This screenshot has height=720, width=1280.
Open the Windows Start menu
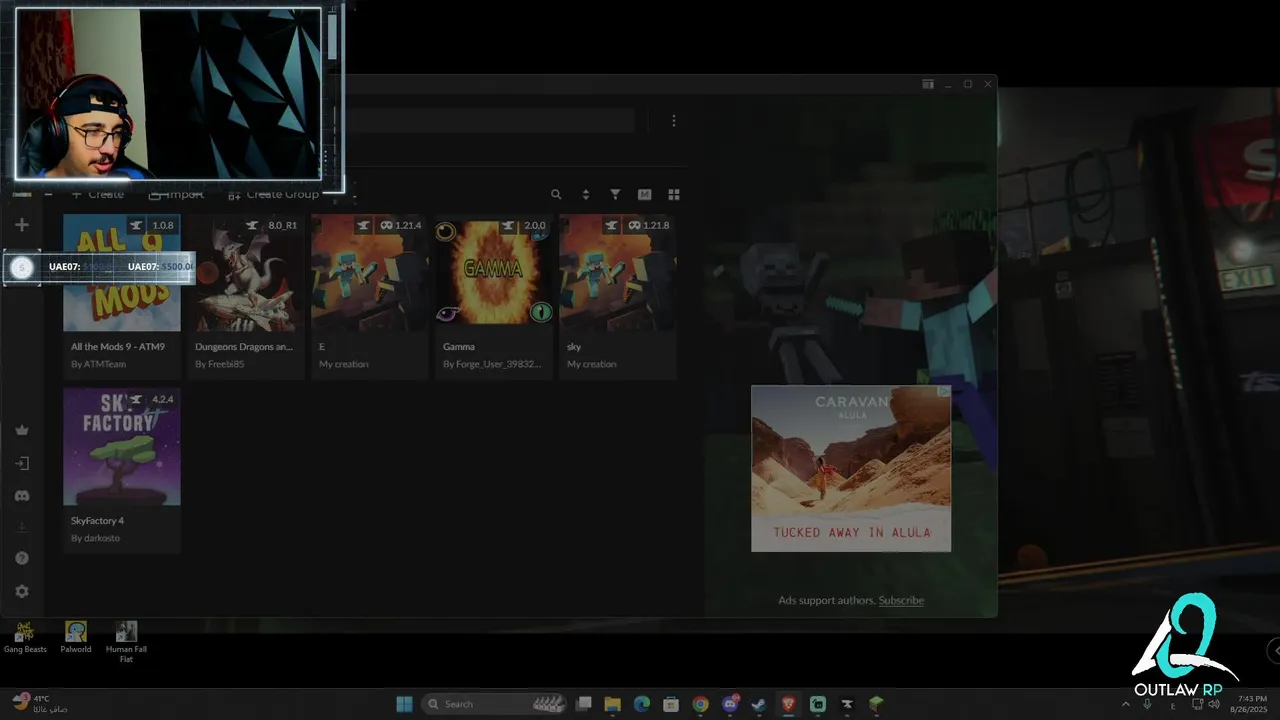click(404, 704)
